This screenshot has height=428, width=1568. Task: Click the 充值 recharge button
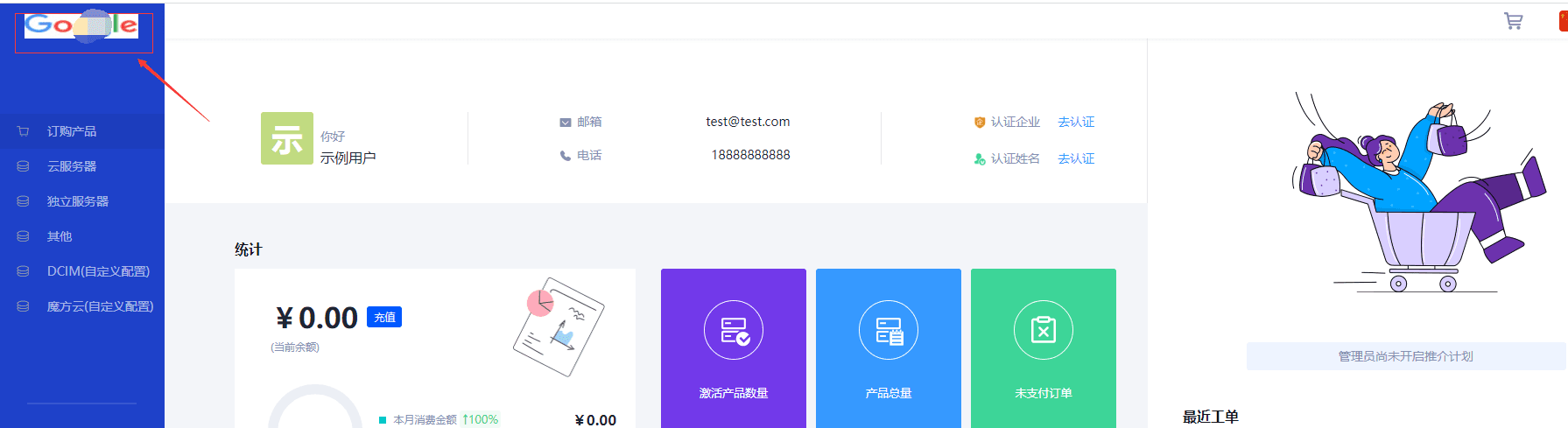[384, 317]
